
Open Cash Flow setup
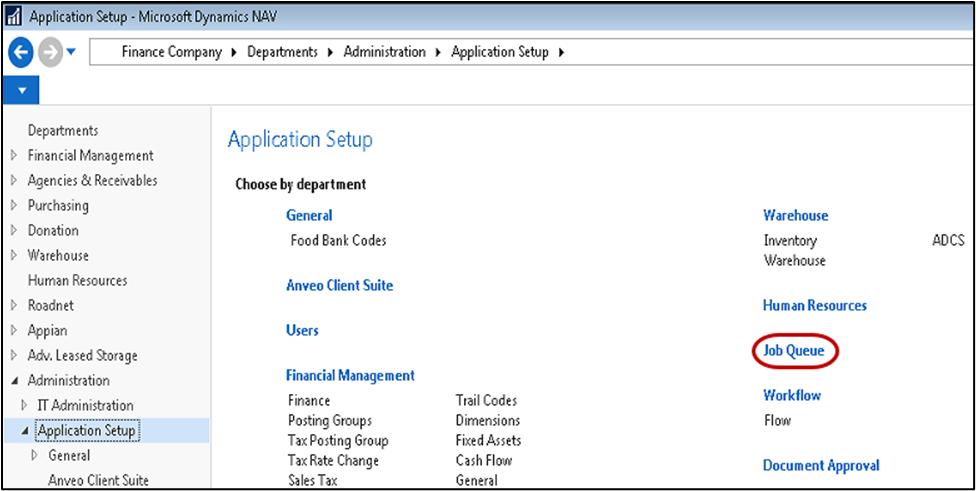pyautogui.click(x=484, y=461)
